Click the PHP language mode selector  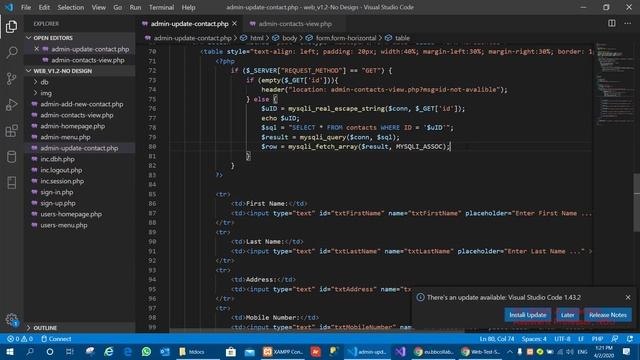(597, 339)
